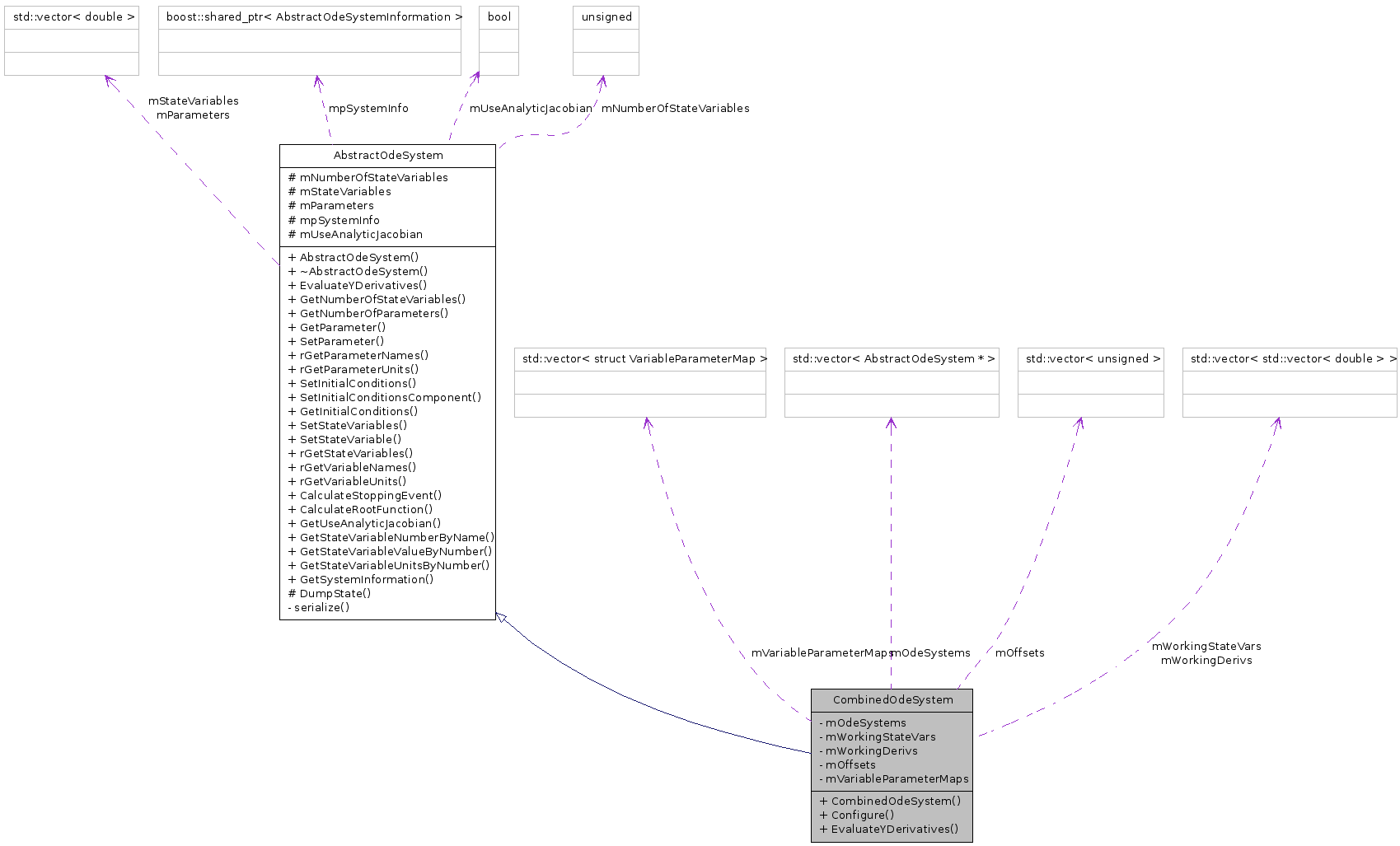Viewport: 1400px width, 846px height.
Task: Click the mVariableParameterMaps edge label
Action: (x=822, y=653)
